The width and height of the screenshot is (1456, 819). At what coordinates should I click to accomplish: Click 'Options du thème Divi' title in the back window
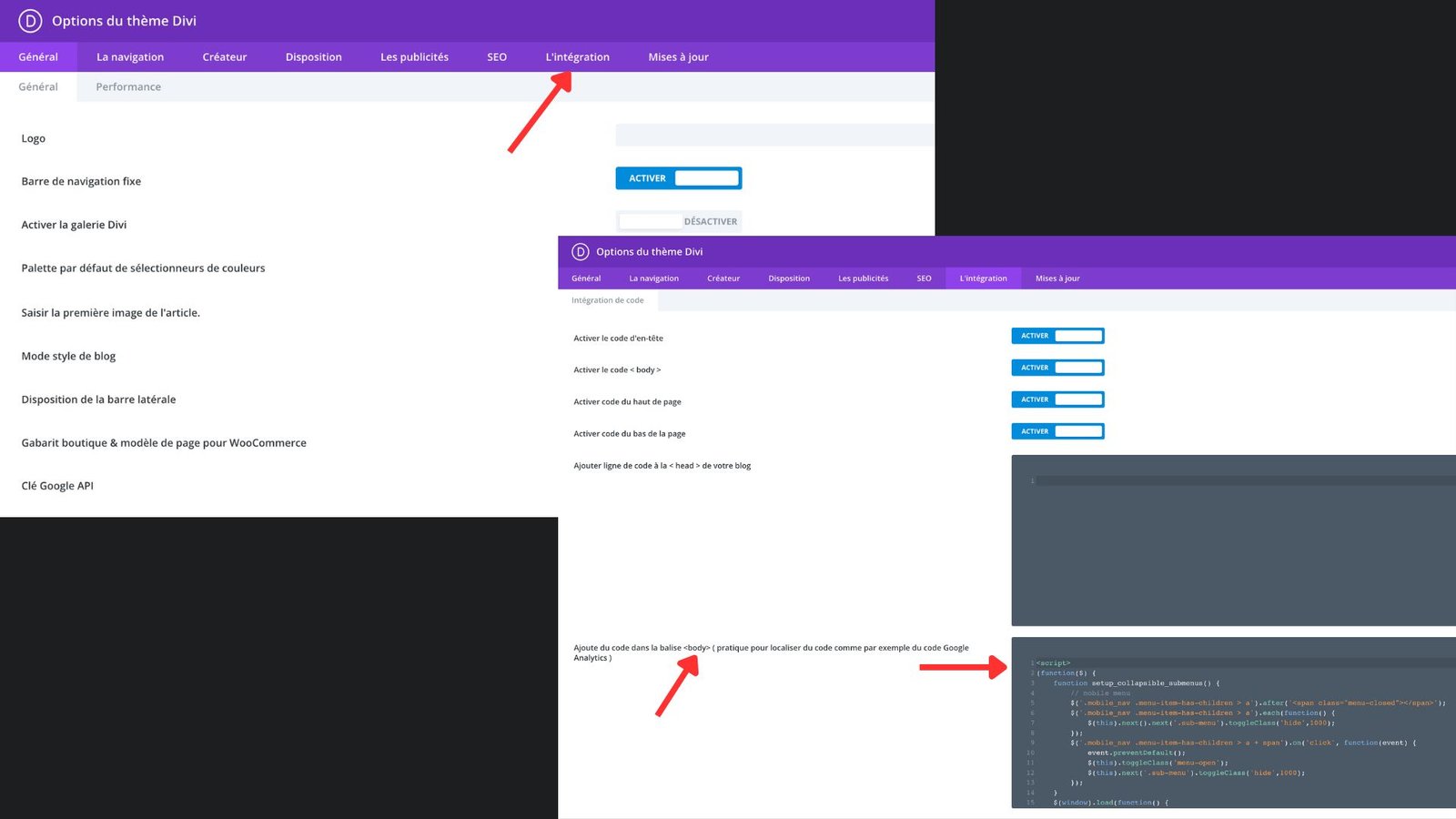124,21
